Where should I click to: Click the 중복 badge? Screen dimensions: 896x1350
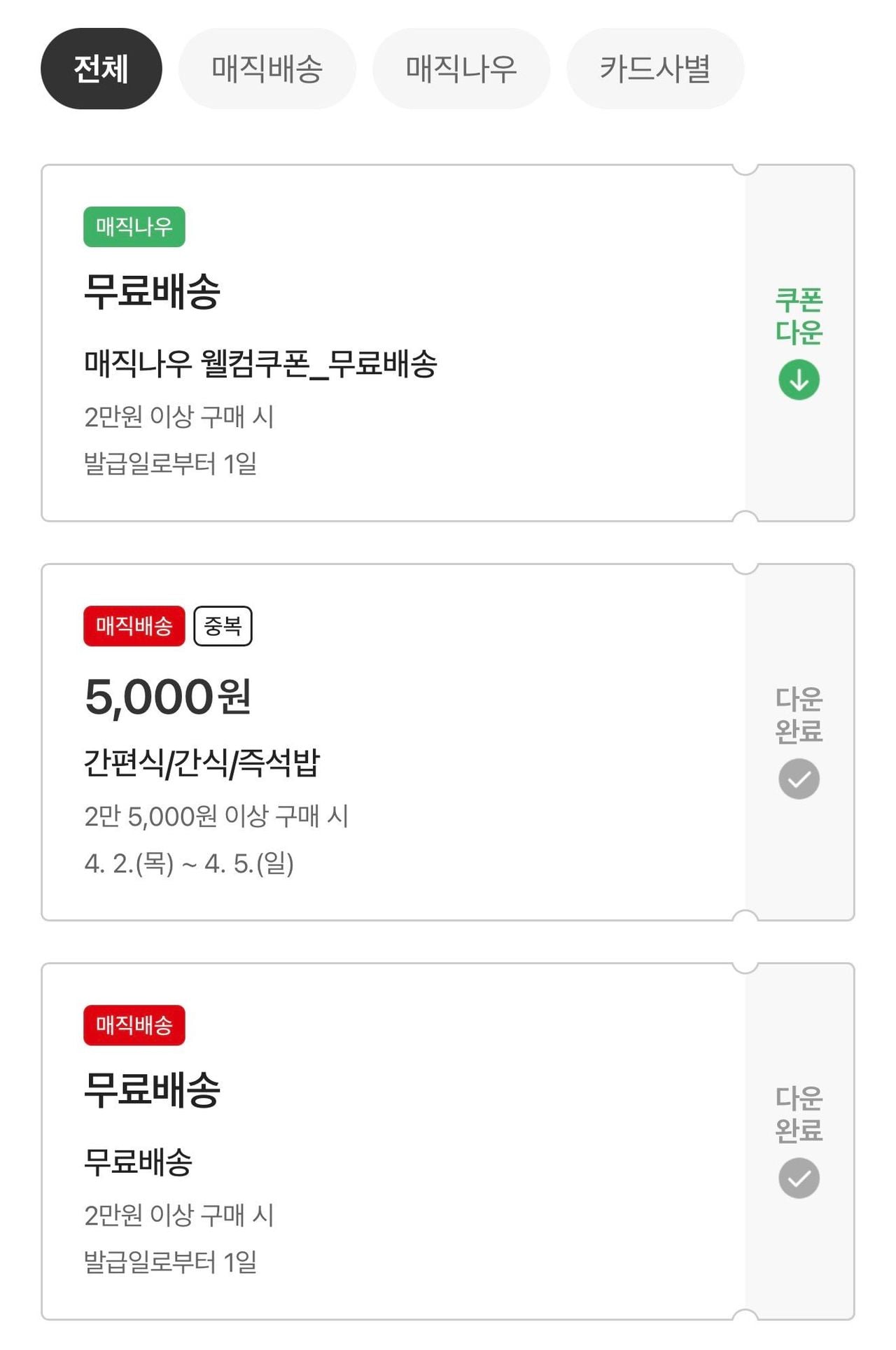tap(223, 626)
